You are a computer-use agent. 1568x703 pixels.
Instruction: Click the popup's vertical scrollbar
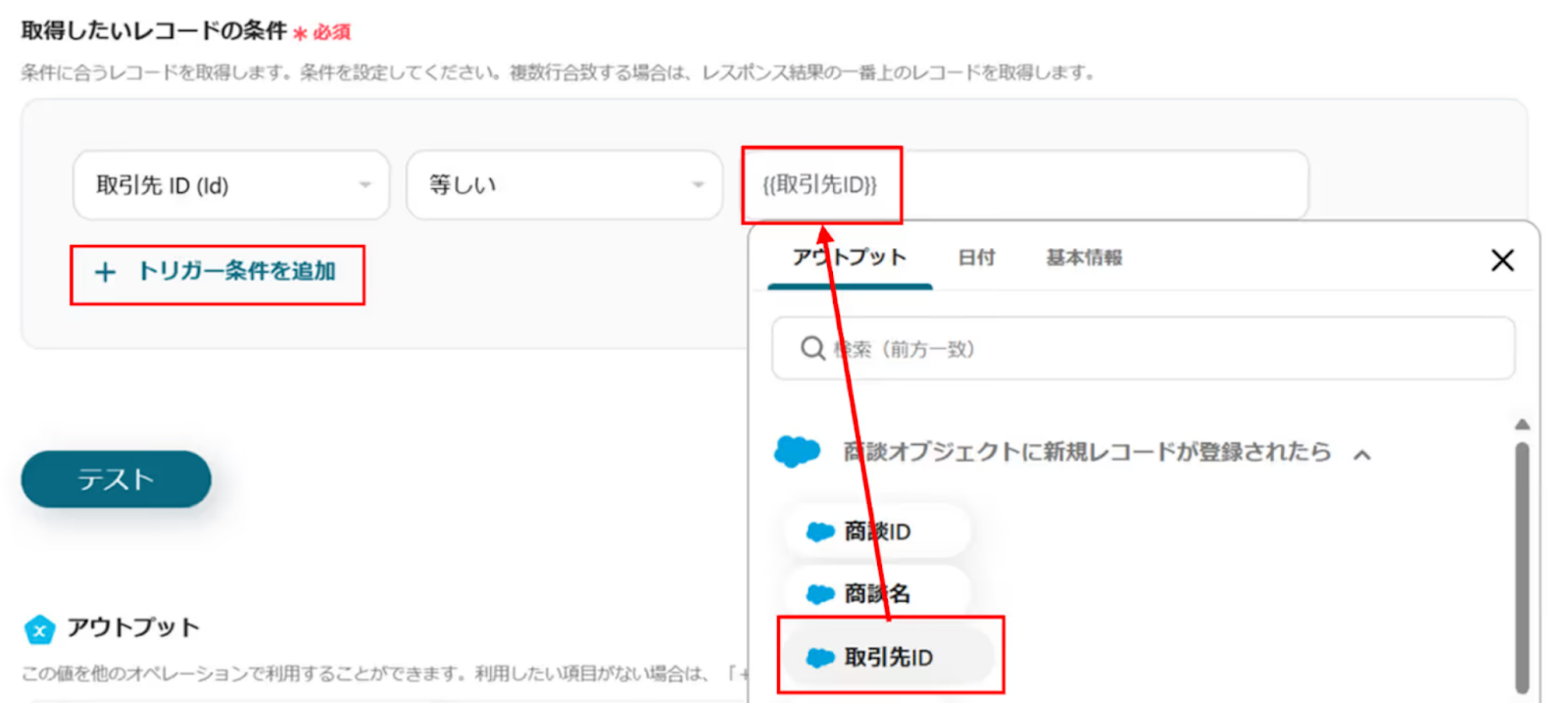click(1522, 568)
